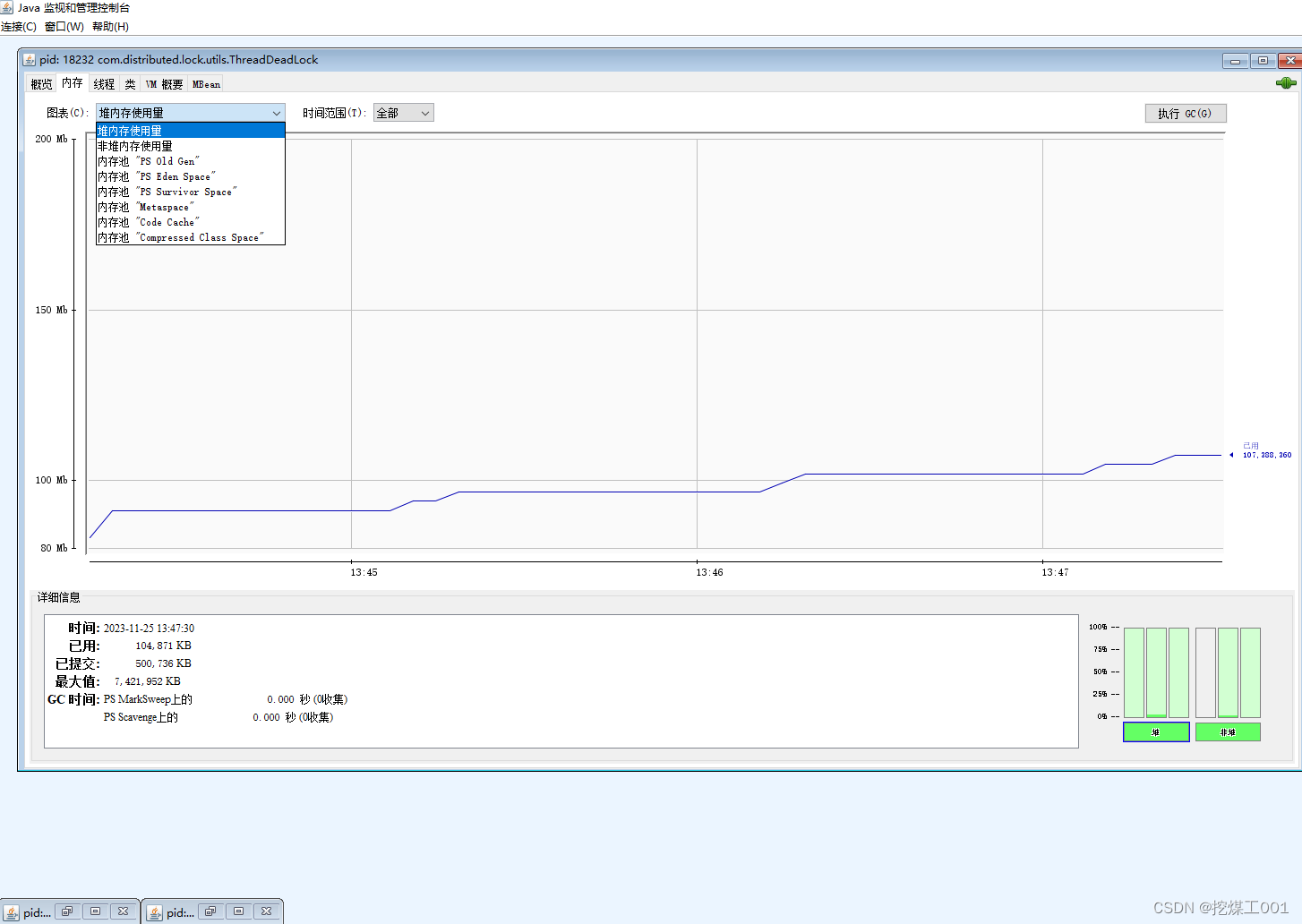This screenshot has height=924, width=1302.
Task: Select memory pool "PS Eden Space" option
Action: coord(191,176)
